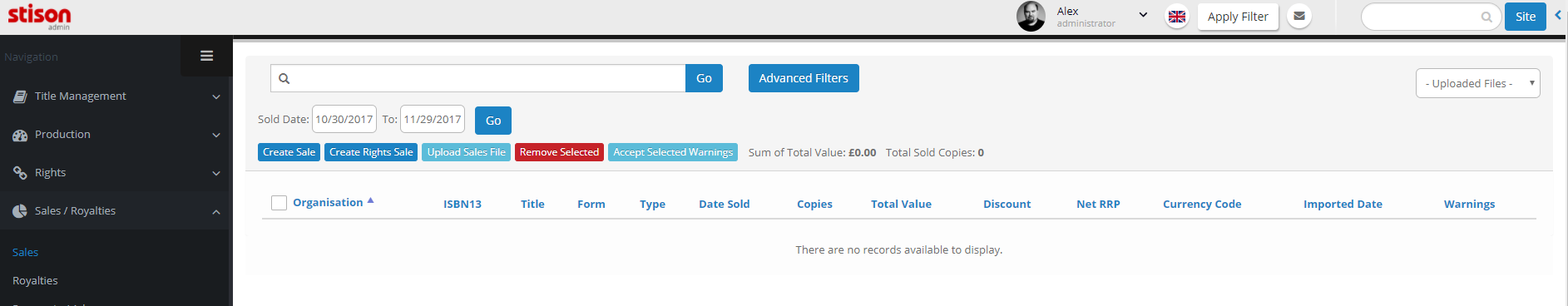Screen dimensions: 1568x306
Task: Click the Production palette icon
Action: pos(20,135)
